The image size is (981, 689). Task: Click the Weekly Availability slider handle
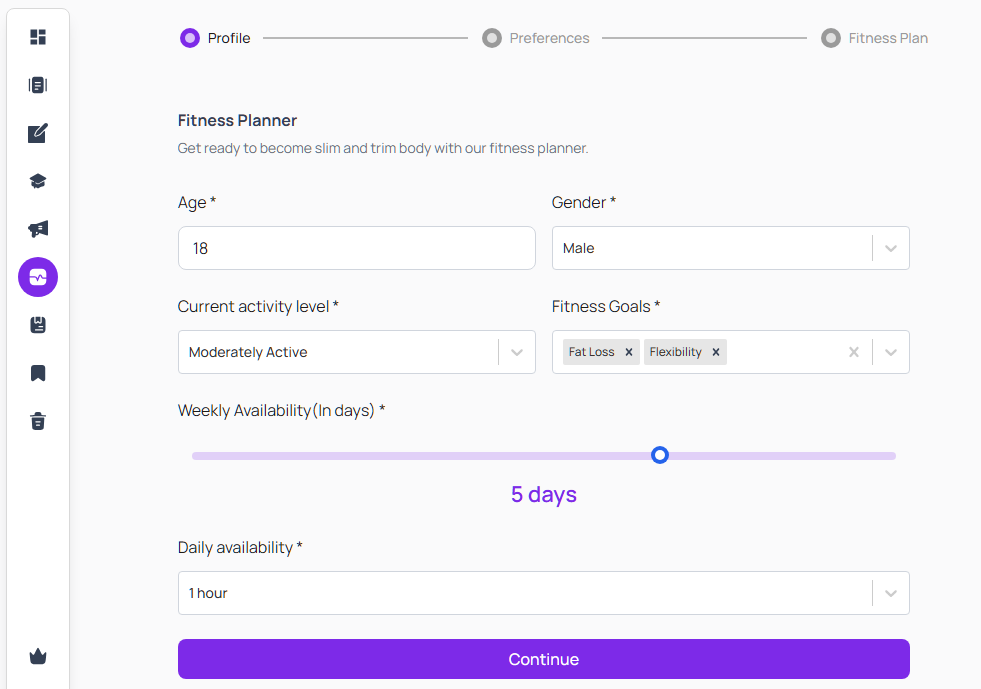click(659, 455)
